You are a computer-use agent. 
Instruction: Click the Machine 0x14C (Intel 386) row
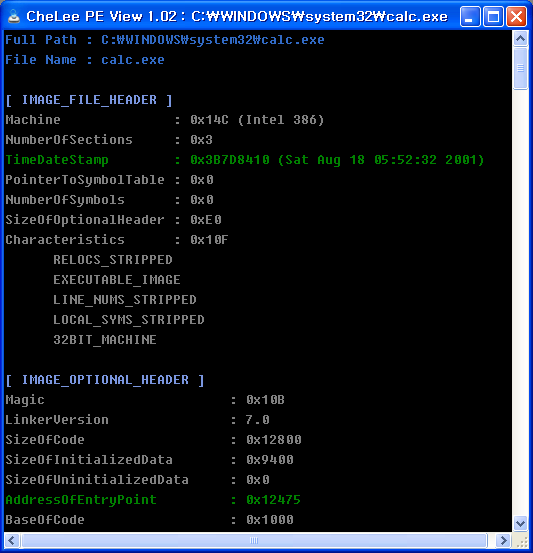click(165, 120)
